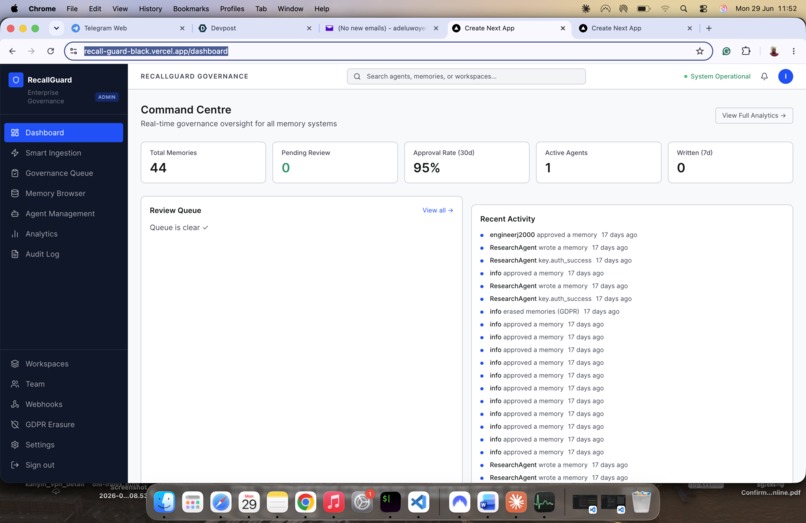Viewport: 806px width, 523px height.
Task: Open a new Chrome tab
Action: point(709,28)
